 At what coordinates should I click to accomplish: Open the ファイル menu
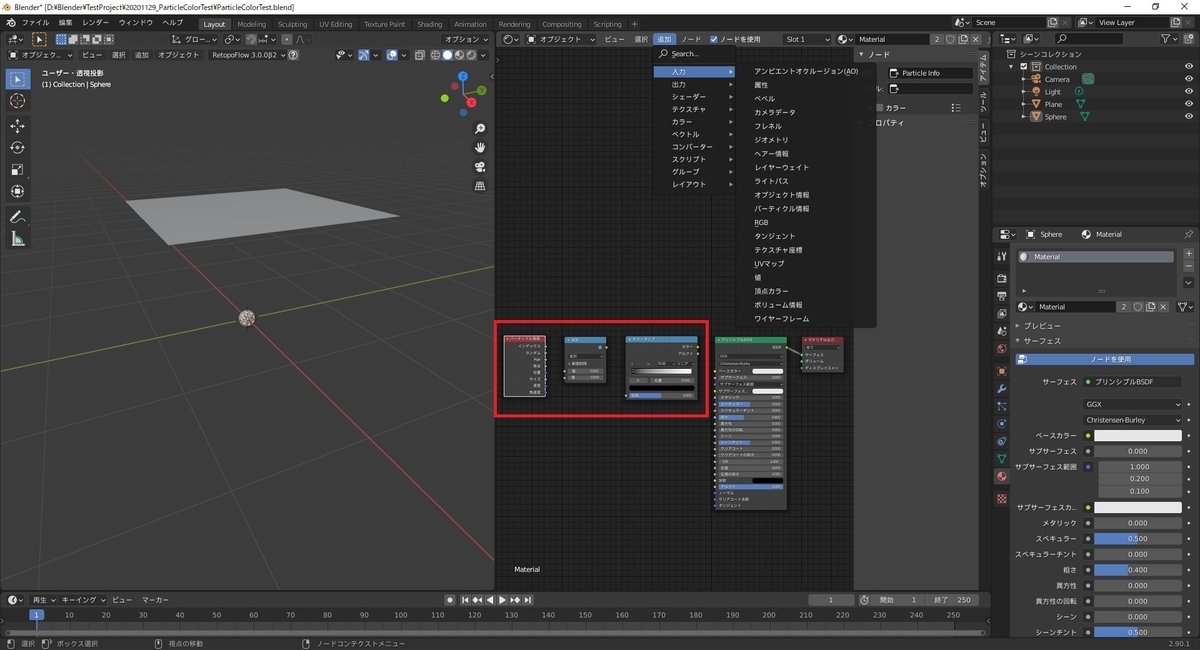tap(35, 22)
